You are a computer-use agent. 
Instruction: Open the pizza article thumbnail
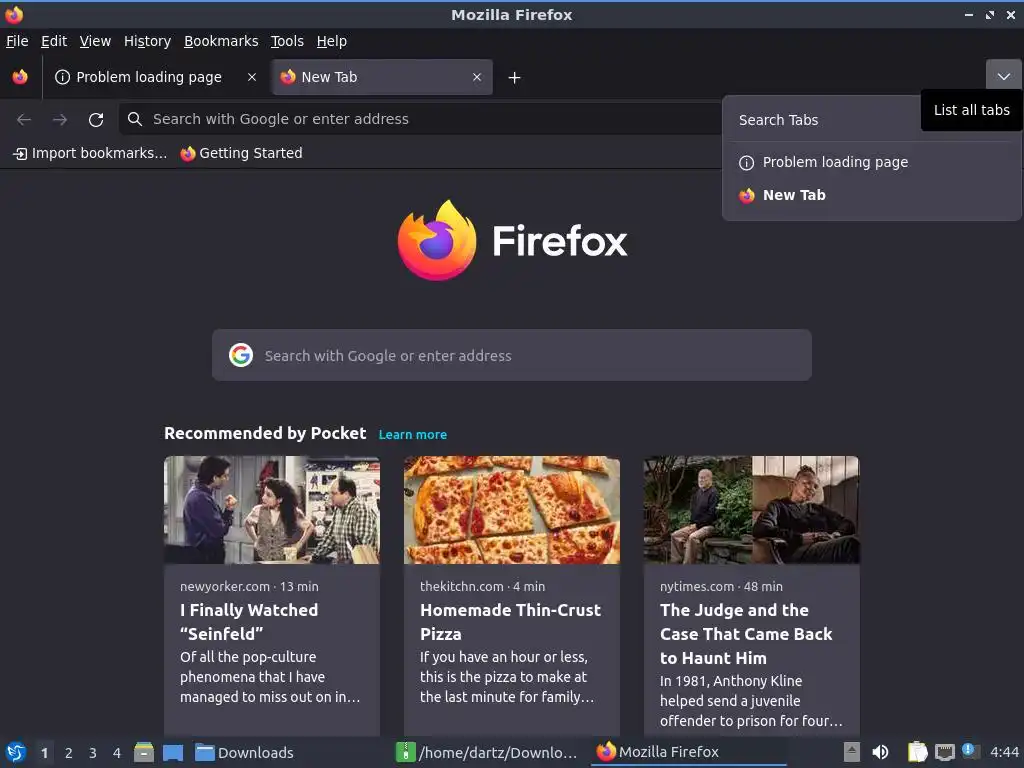(x=512, y=510)
